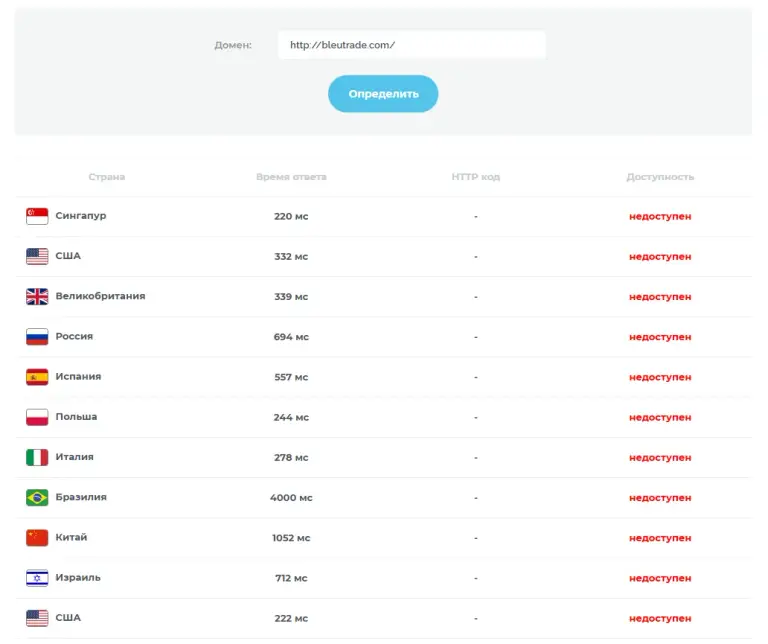Click the 712 мс value for Израиль
The width and height of the screenshot is (768, 644).
291,578
